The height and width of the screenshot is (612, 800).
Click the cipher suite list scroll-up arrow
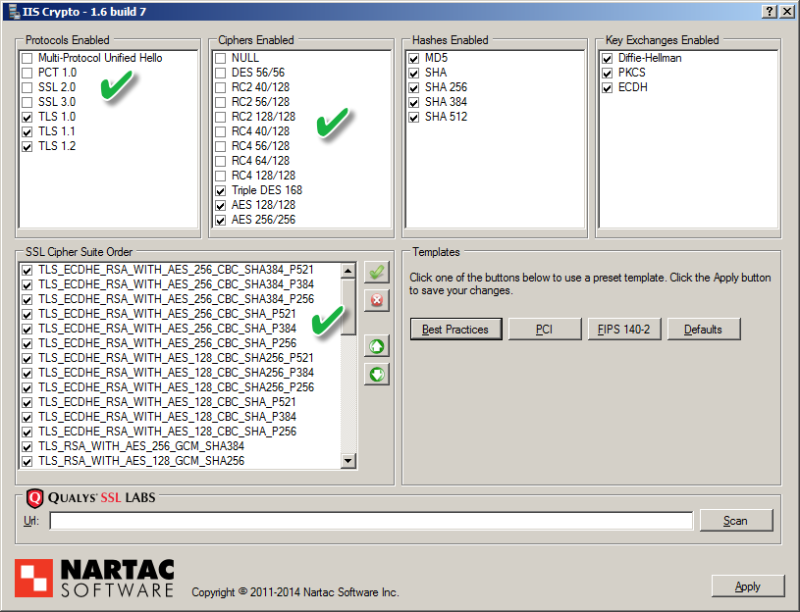point(348,270)
